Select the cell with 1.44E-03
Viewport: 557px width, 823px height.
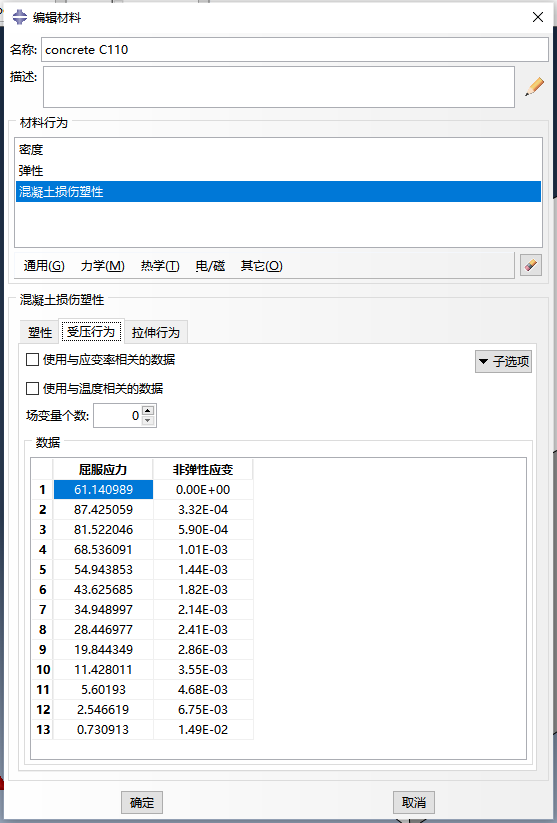pyautogui.click(x=203, y=569)
